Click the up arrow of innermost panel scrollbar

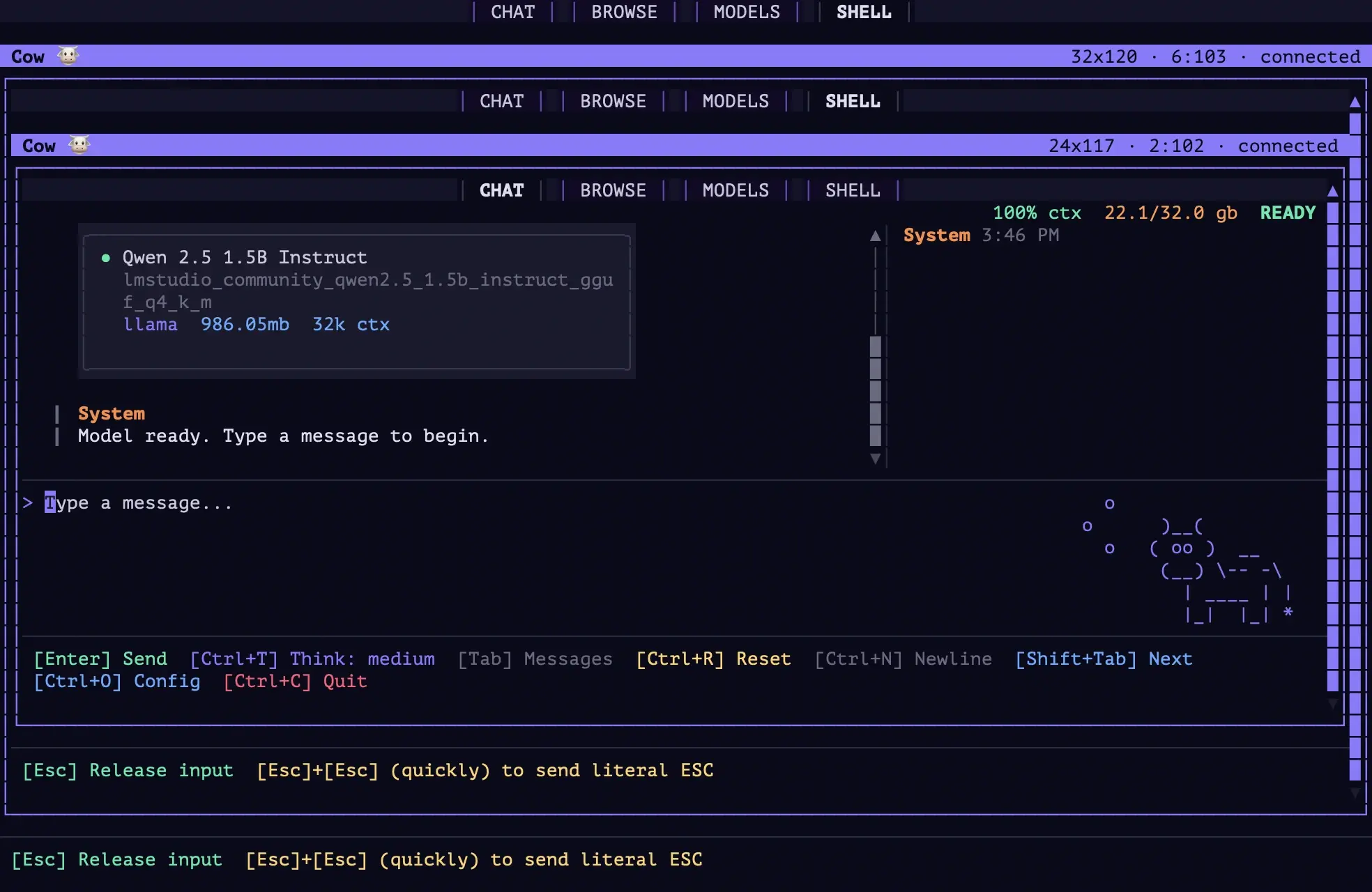[x=1332, y=191]
